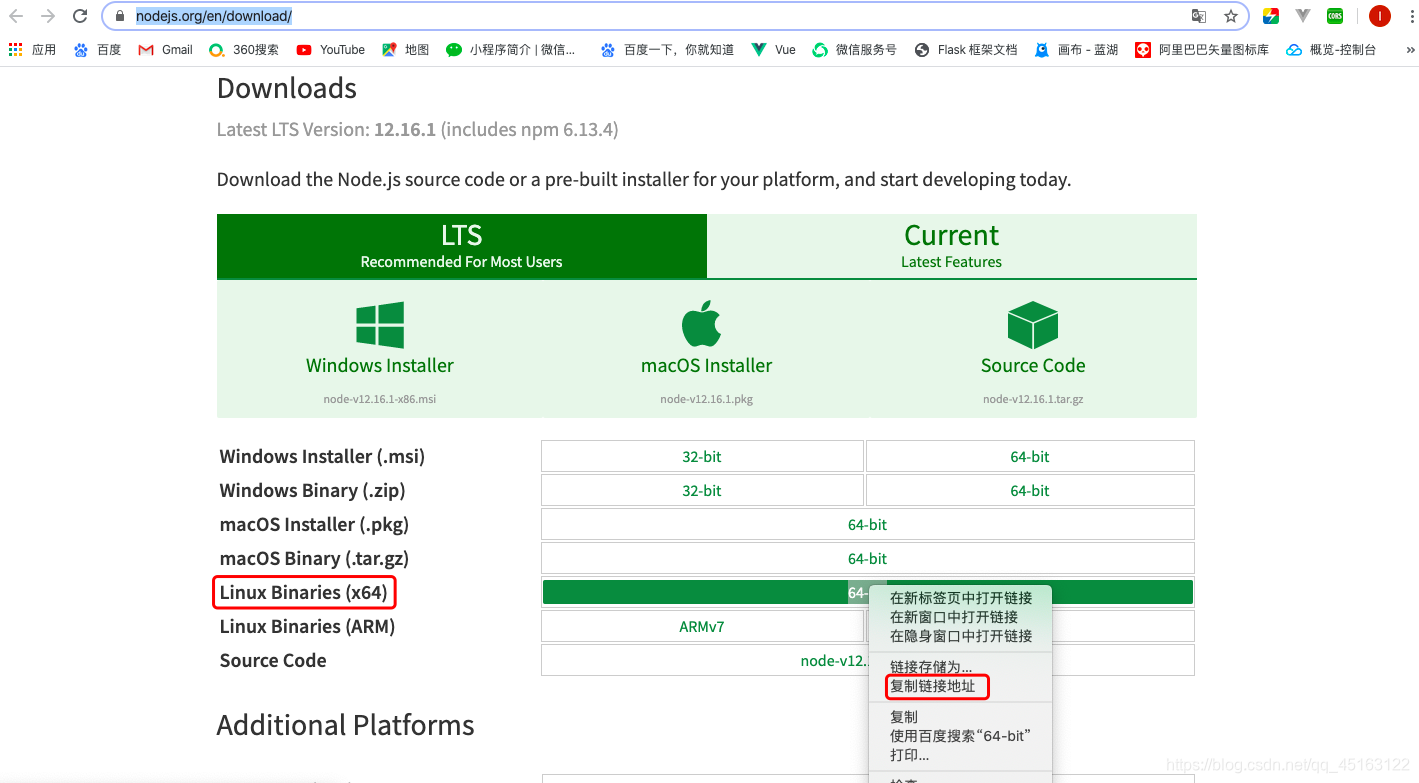Screen dimensions: 1419x783
Task: Open the 应用 apps bookmark
Action: 32,49
